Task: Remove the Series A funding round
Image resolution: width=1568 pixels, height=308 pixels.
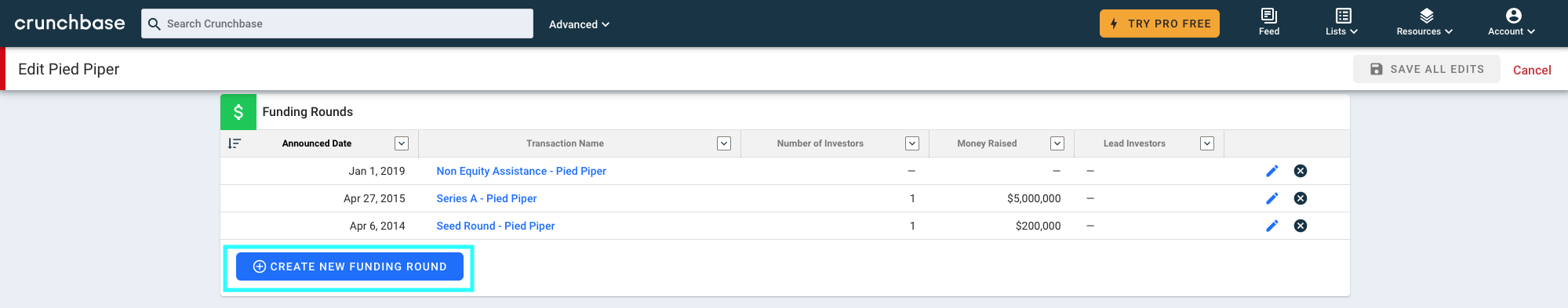Action: click(1301, 198)
